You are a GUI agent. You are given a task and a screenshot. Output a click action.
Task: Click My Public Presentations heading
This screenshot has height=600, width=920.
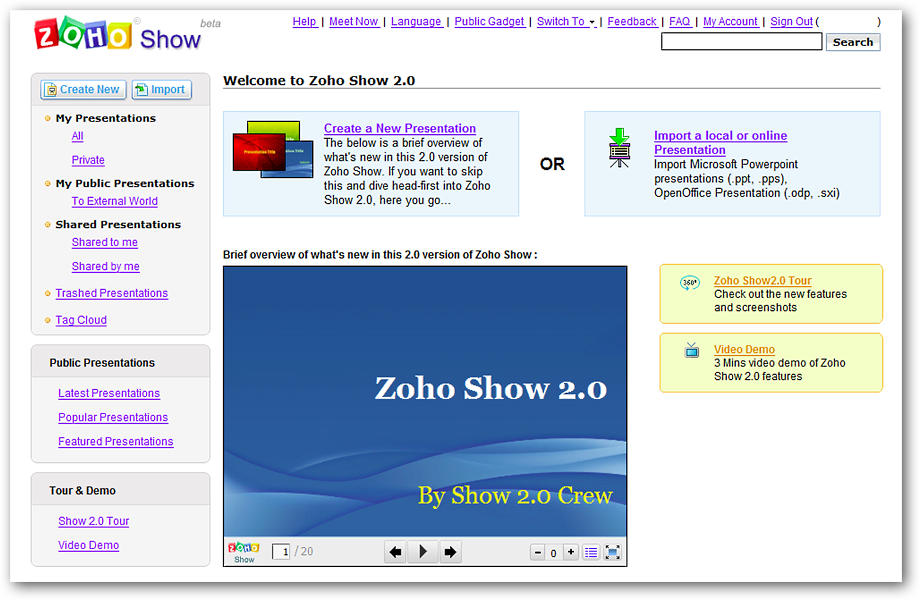tap(124, 184)
